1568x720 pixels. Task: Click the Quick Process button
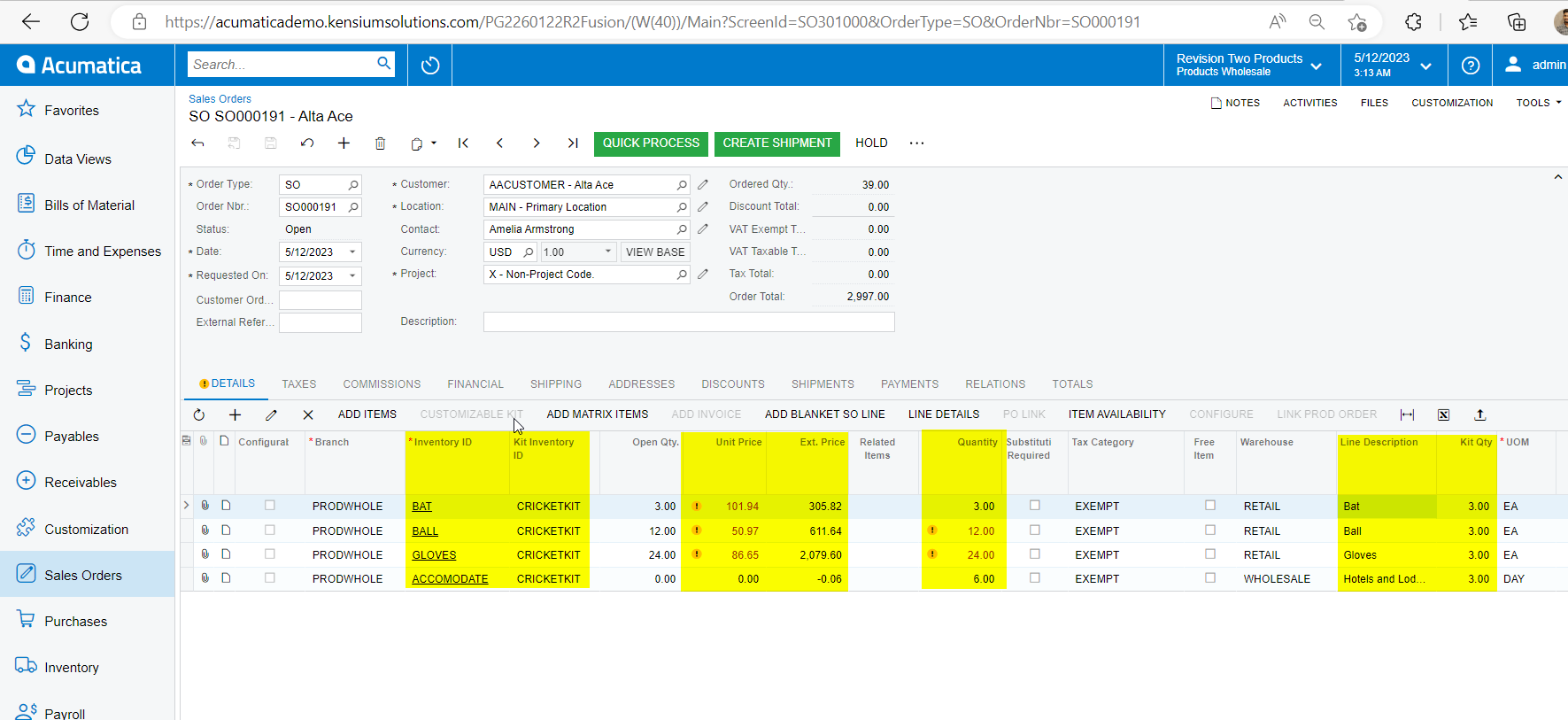click(x=651, y=143)
